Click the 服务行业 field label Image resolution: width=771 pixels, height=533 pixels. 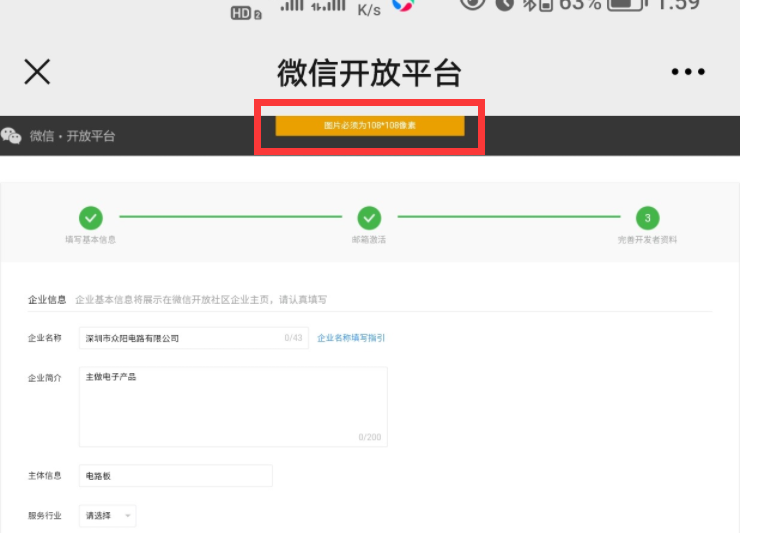[x=45, y=516]
